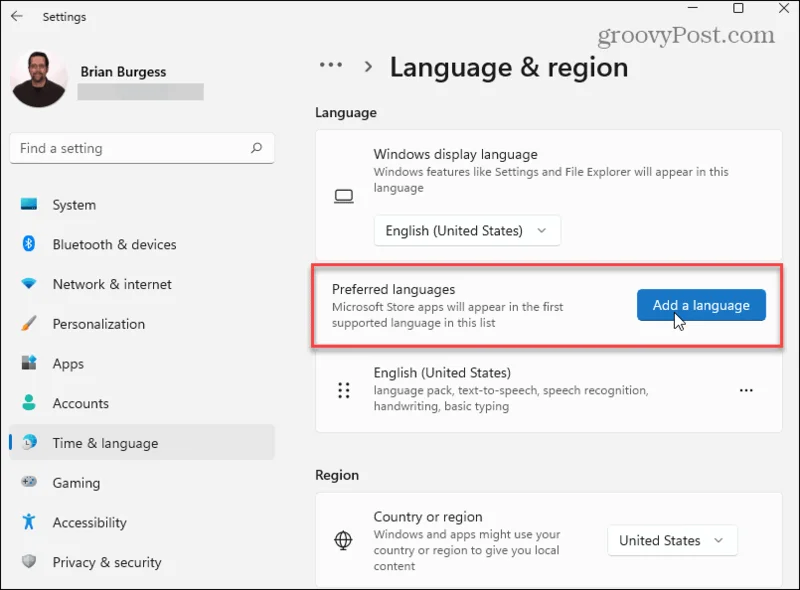Click the Preferred languages heading
This screenshot has height=590, width=800.
393,289
